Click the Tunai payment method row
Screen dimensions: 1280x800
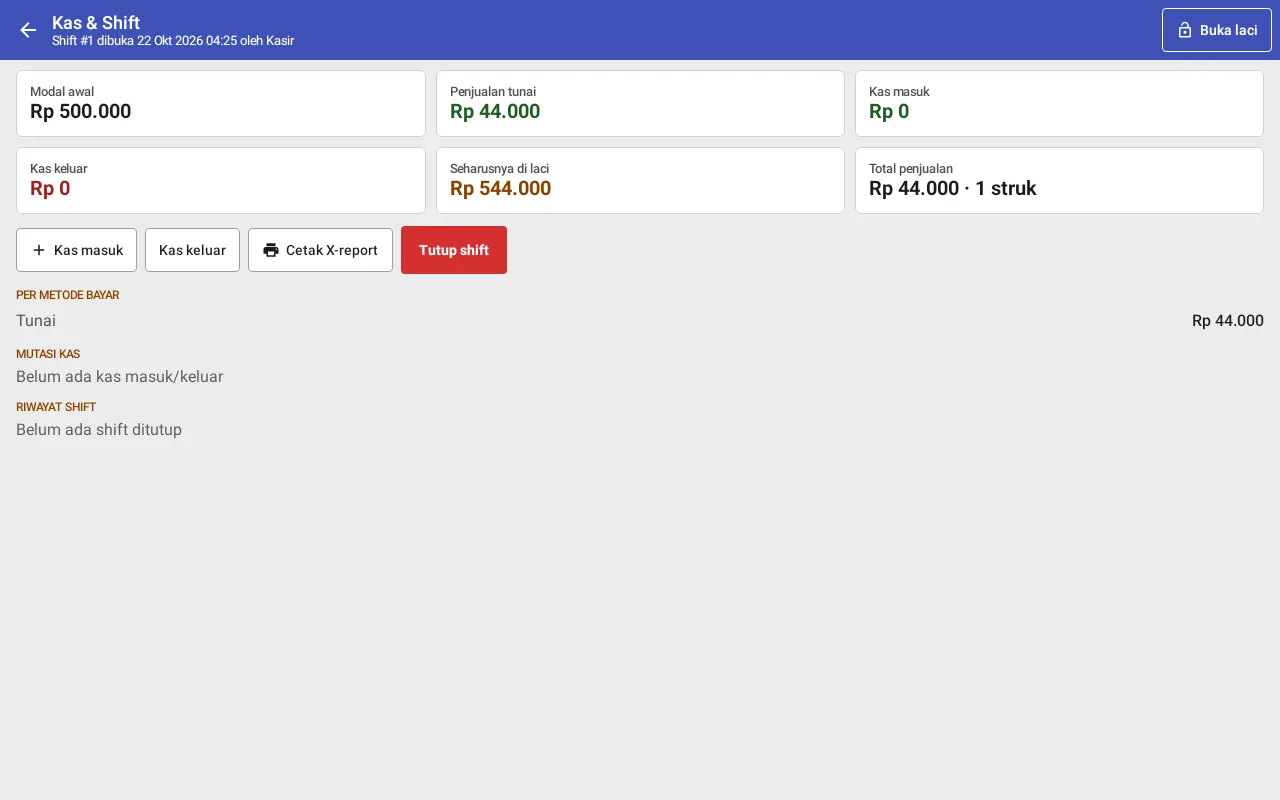(640, 321)
